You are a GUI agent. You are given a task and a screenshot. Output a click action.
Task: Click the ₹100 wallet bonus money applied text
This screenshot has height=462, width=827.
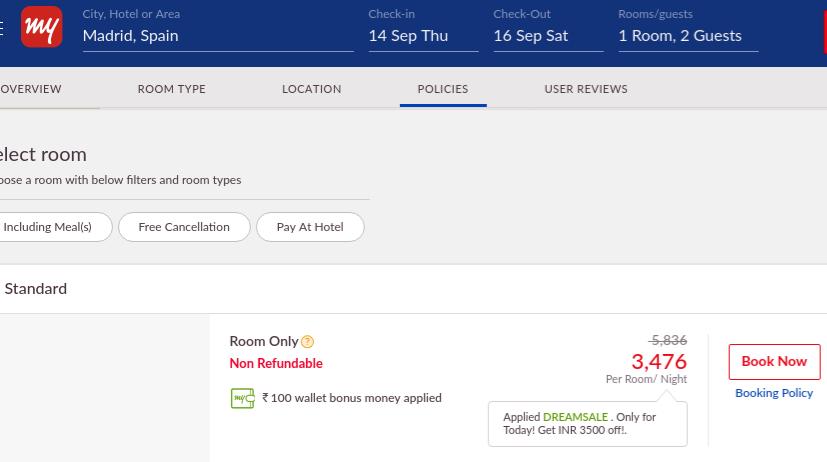tap(352, 398)
